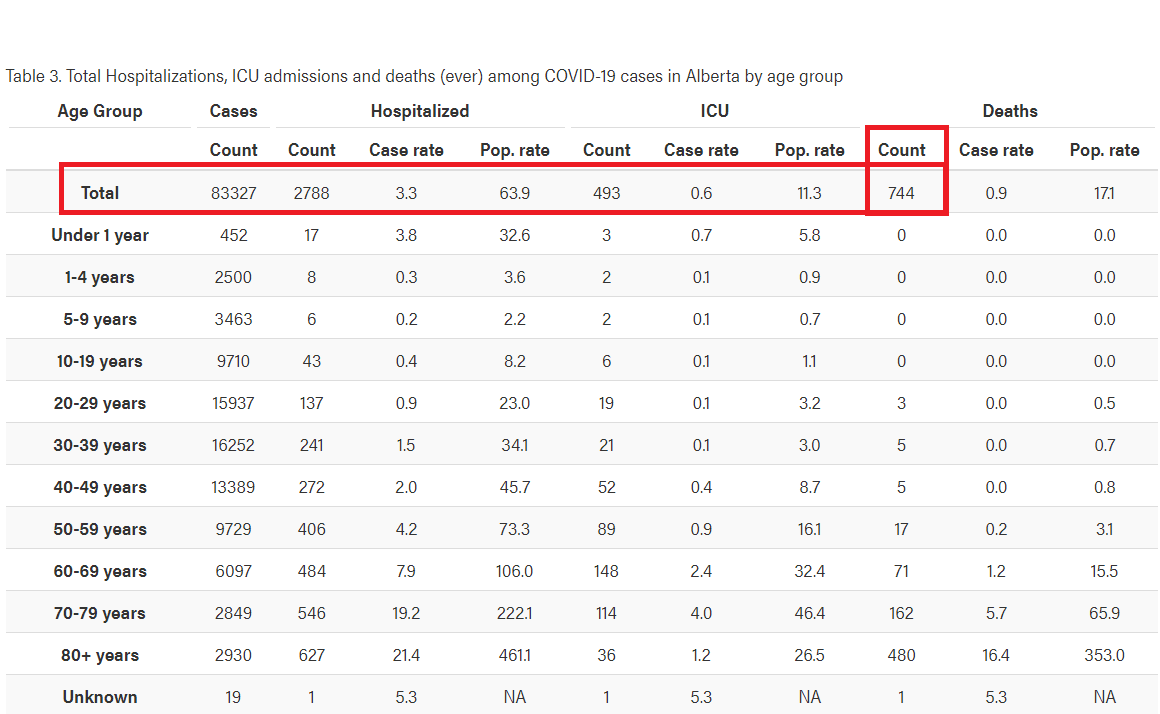Select cases value 2849
The image size is (1160, 714).
[x=234, y=614]
